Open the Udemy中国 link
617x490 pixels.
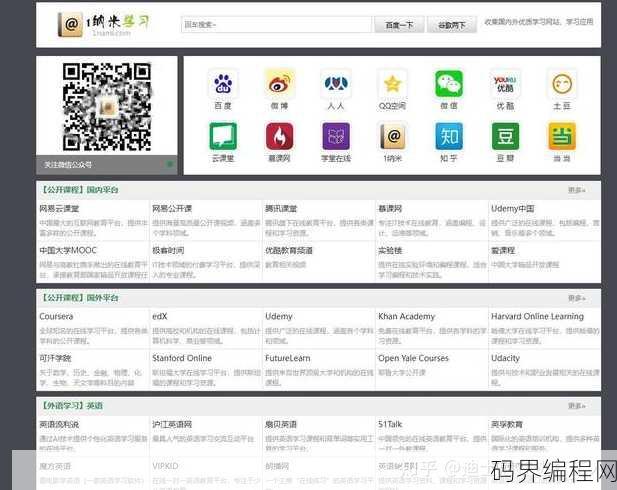click(513, 209)
